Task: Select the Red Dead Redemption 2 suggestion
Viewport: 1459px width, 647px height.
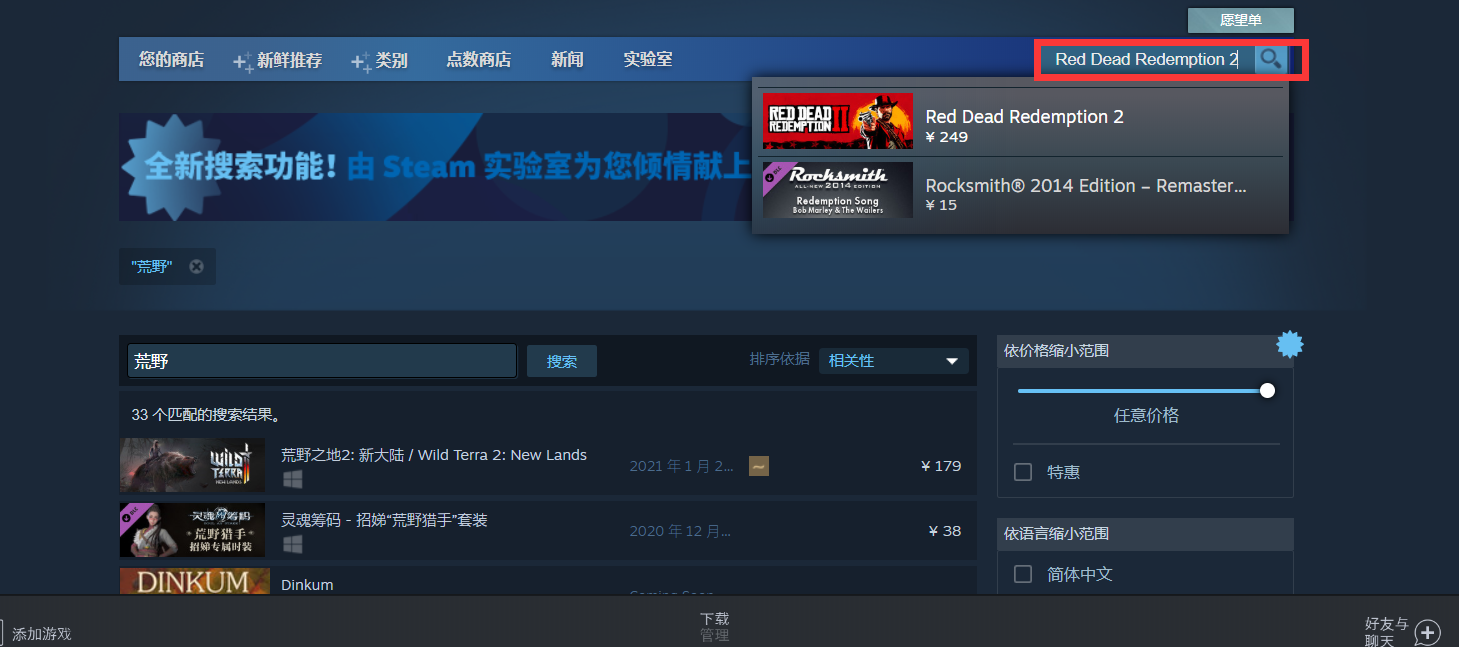Action: 1022,122
